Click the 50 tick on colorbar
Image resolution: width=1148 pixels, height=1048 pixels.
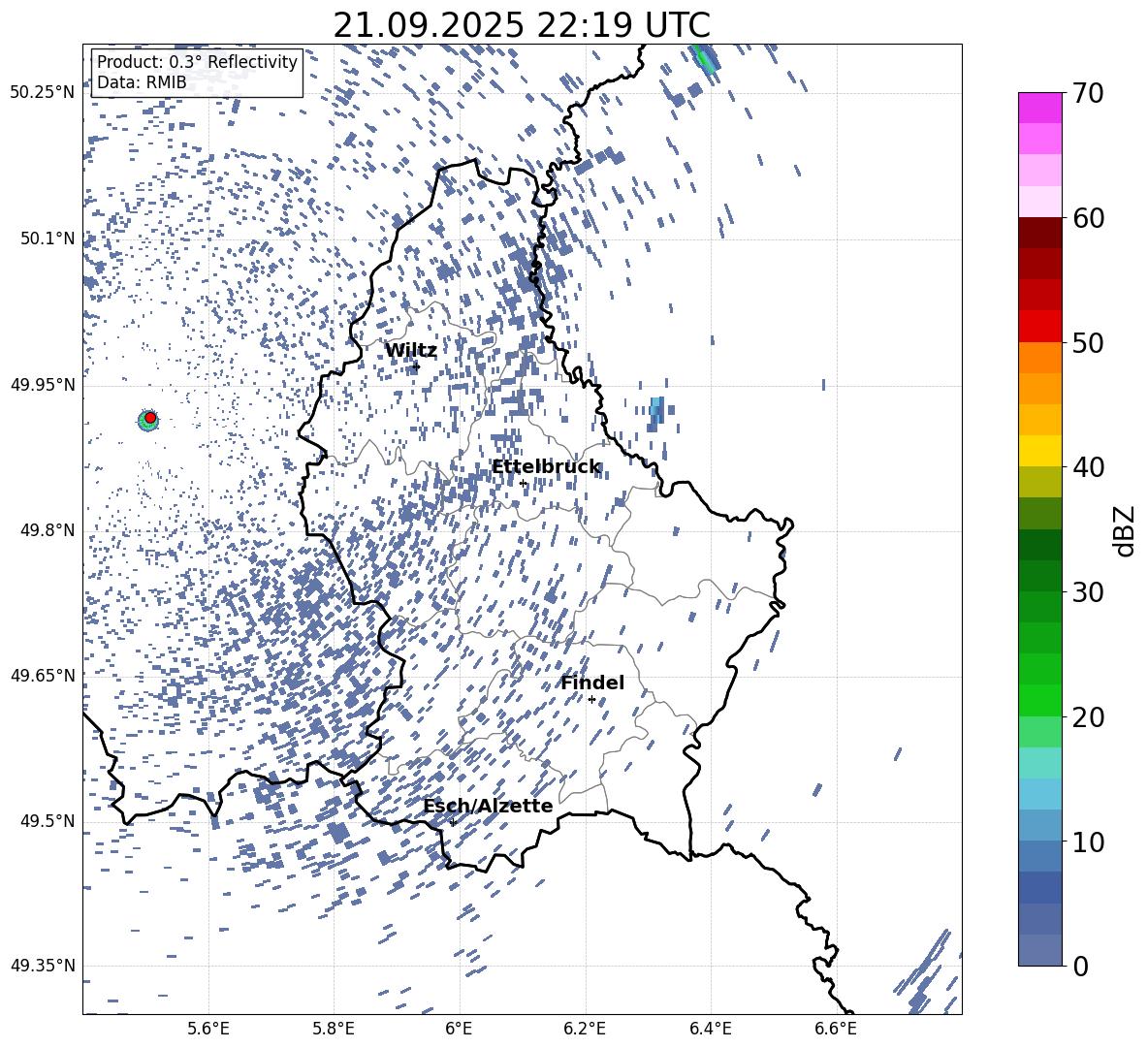1088,342
